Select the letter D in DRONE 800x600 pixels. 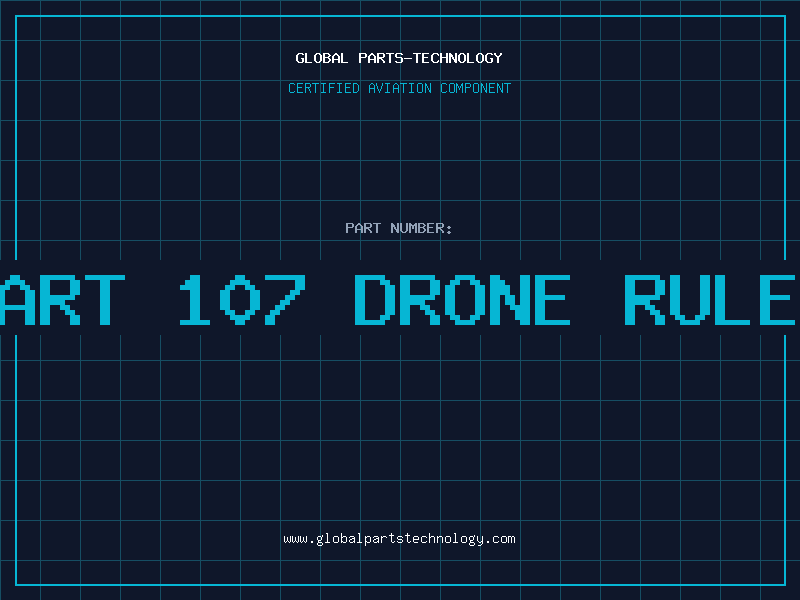375,299
